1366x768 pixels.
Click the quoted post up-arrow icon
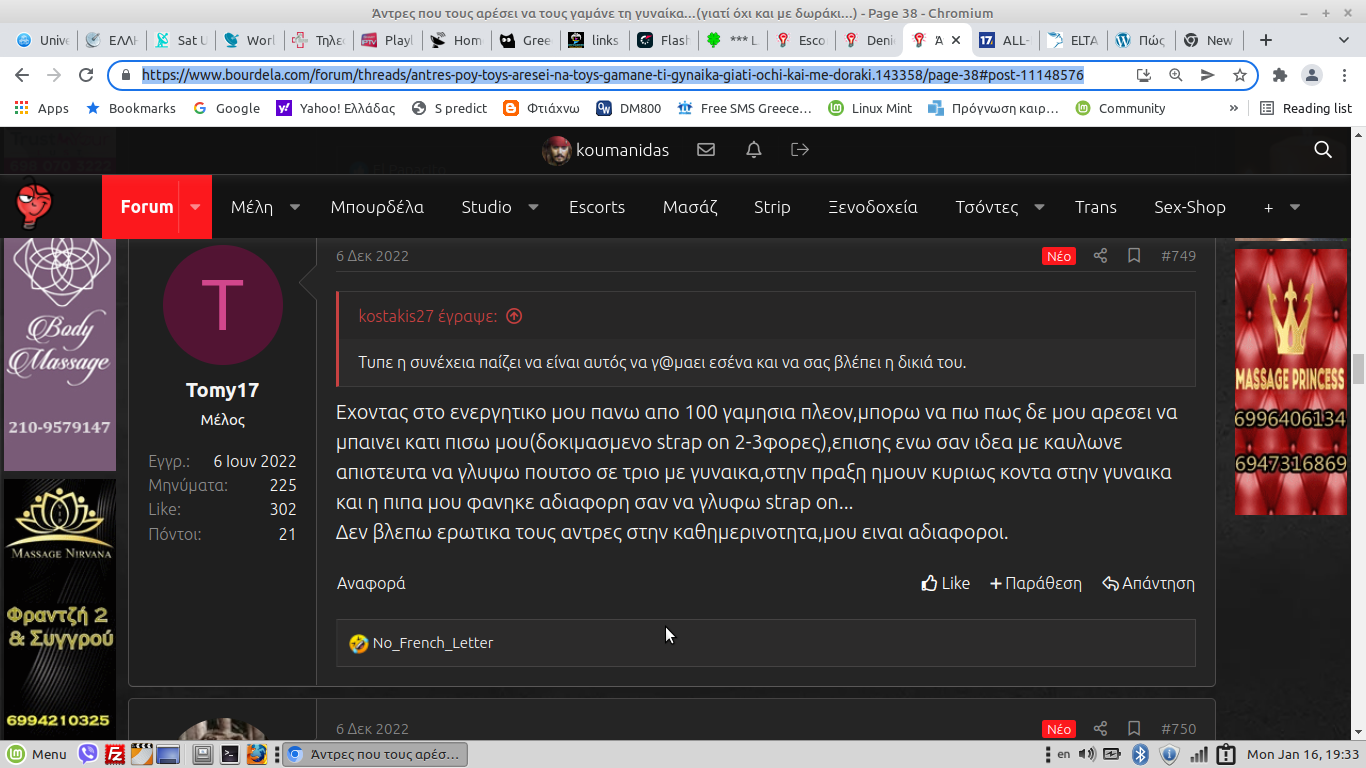coord(514,316)
